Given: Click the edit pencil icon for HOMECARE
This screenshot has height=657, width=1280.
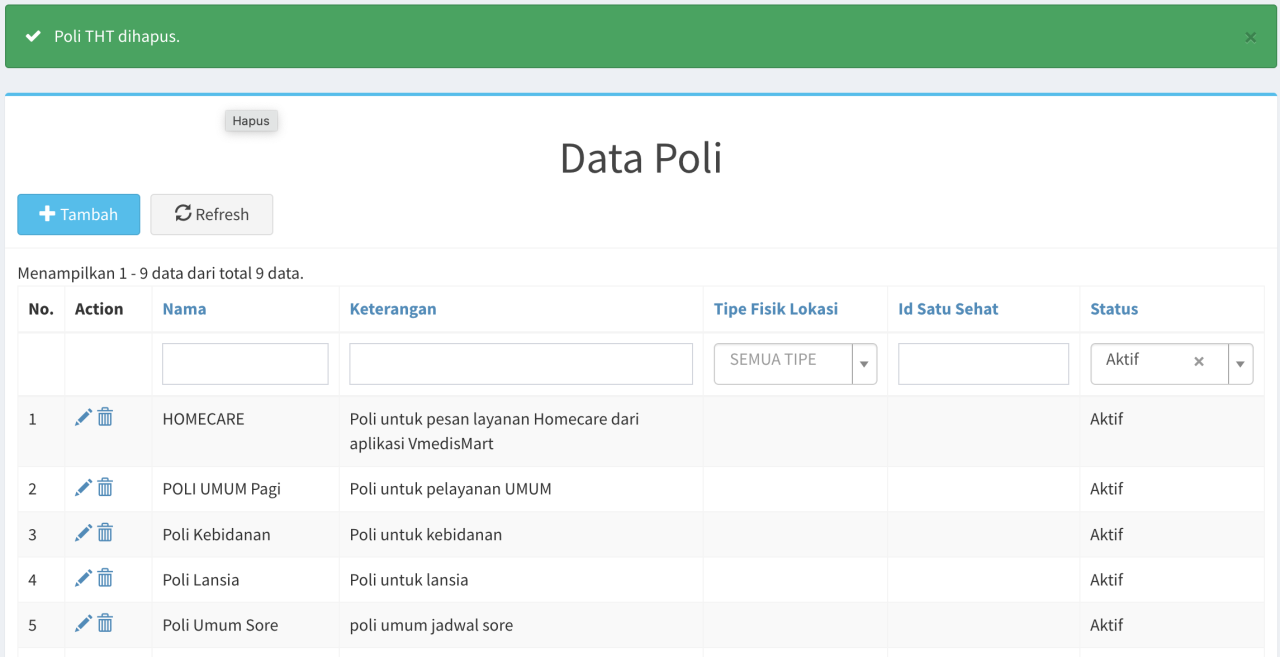Looking at the screenshot, I should pyautogui.click(x=83, y=418).
